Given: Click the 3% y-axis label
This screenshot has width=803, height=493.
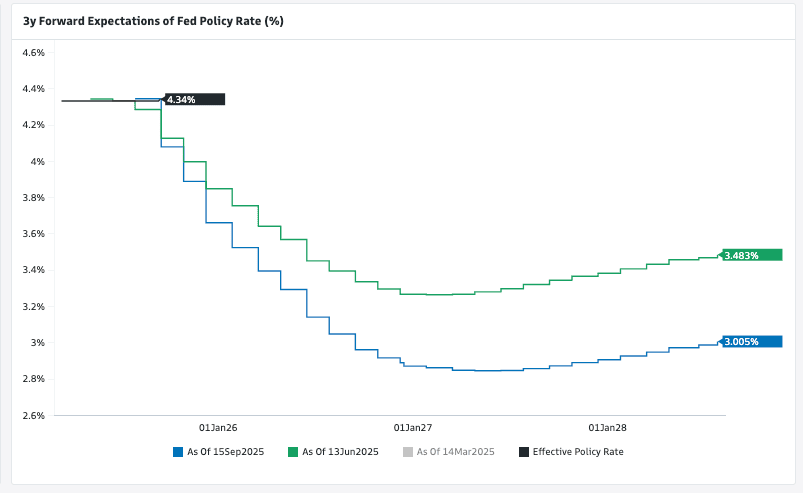Looking at the screenshot, I should (x=38, y=343).
